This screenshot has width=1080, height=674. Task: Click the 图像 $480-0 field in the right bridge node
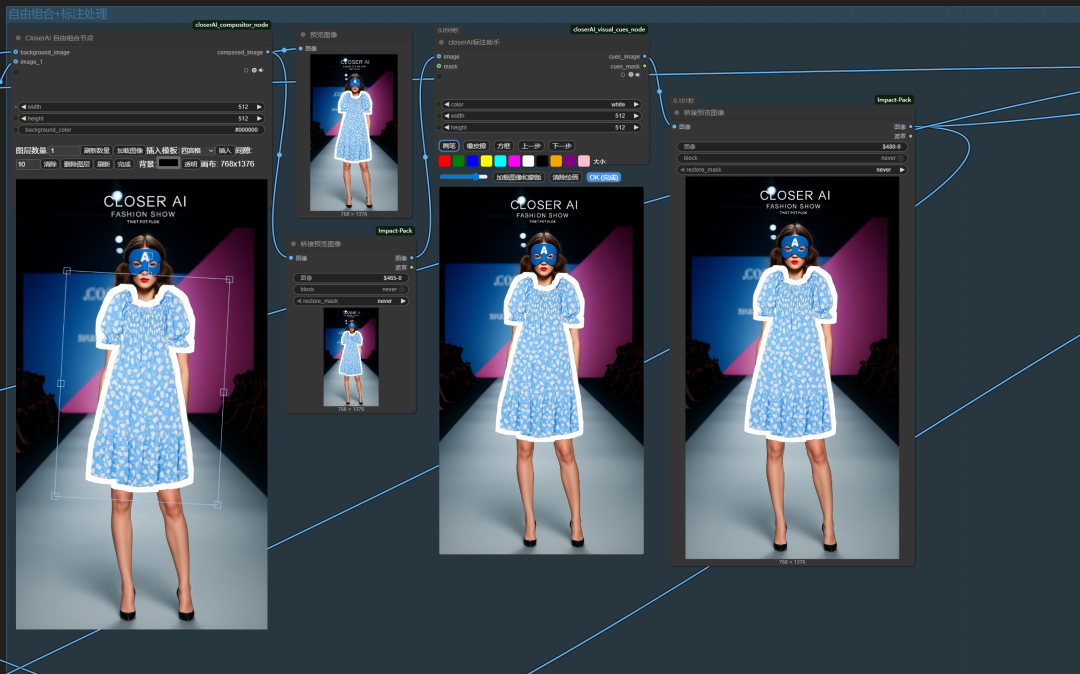click(x=792, y=147)
